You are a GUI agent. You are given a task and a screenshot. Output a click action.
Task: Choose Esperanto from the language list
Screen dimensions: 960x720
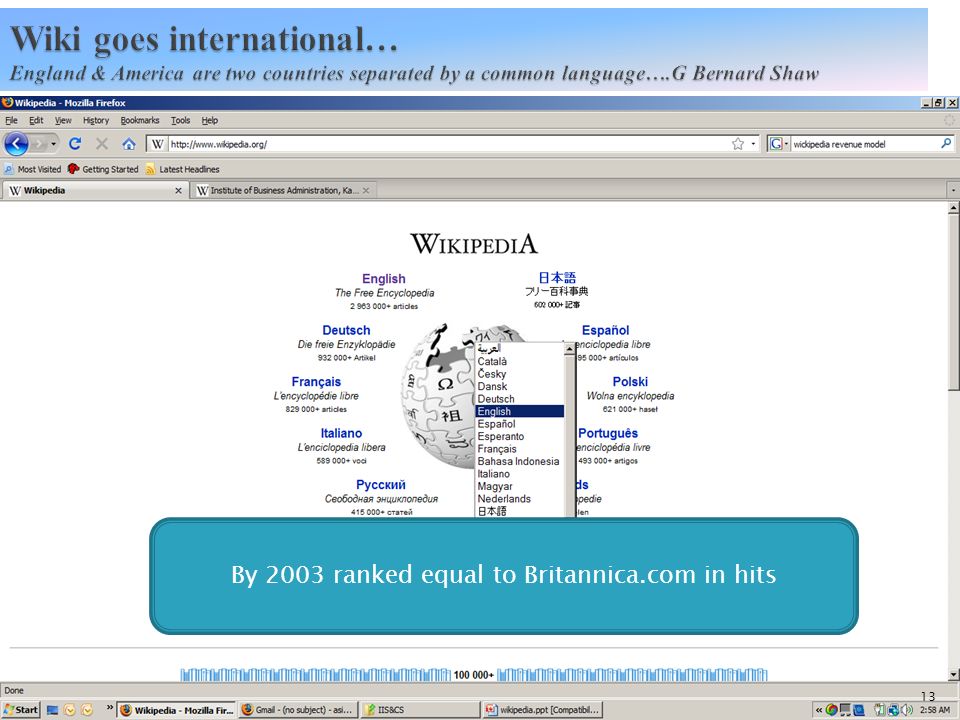[519, 437]
